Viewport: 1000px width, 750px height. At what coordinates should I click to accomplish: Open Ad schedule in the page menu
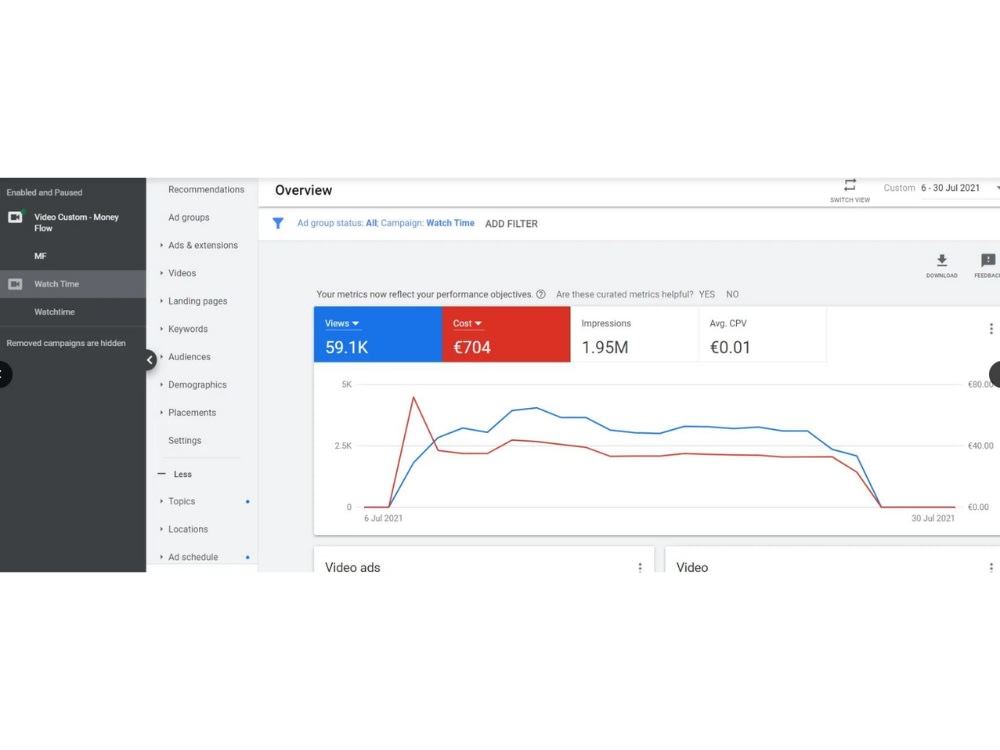pos(193,557)
